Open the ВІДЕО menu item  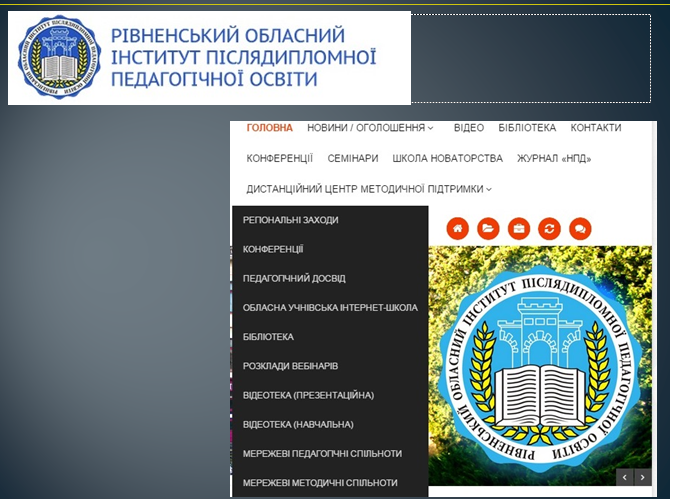coord(469,128)
